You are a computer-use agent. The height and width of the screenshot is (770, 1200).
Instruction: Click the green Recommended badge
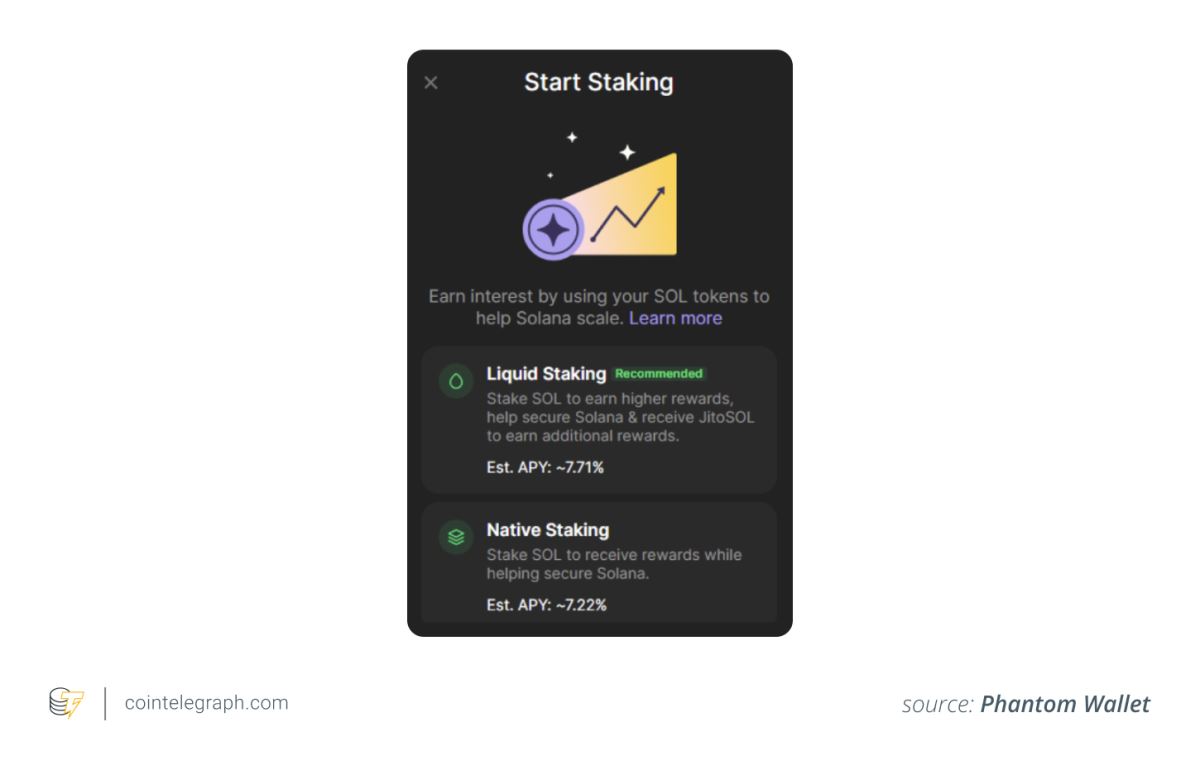(x=659, y=374)
